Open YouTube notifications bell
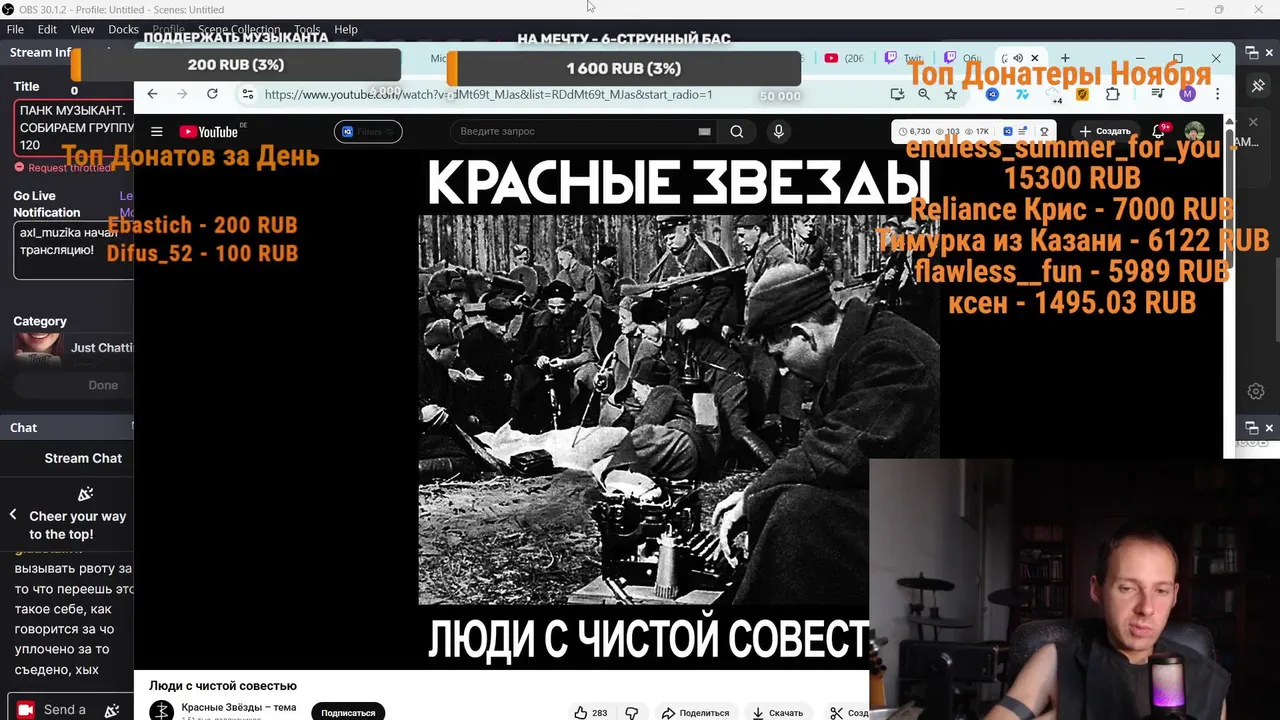Viewport: 1280px width, 720px height. [x=1159, y=131]
